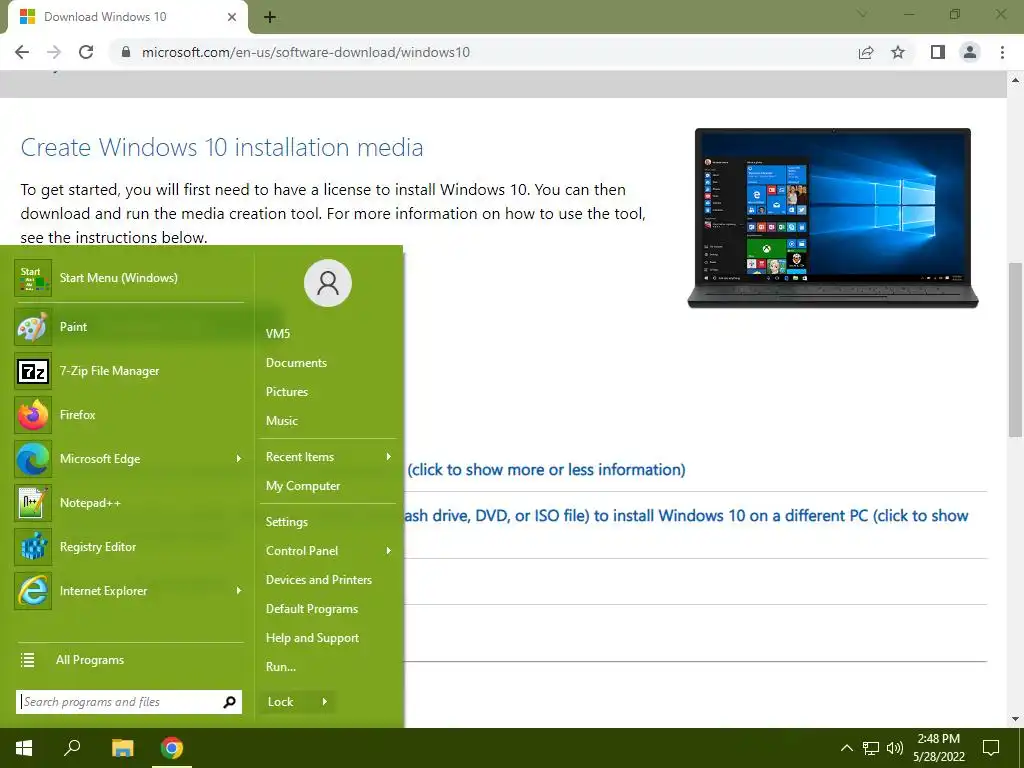Click the taskbar clock showing 2:48 PM
The height and width of the screenshot is (768, 1024).
(x=938, y=748)
